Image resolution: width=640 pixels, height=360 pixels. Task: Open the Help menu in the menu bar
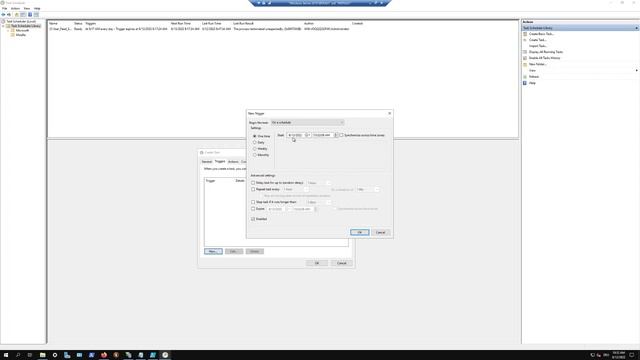pyautogui.click(x=37, y=8)
